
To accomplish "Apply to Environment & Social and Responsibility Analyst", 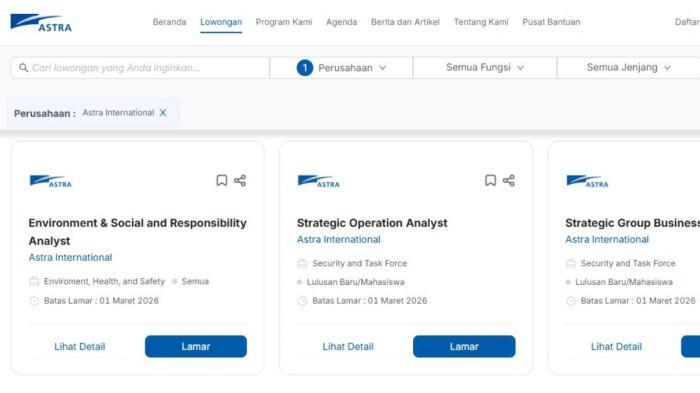I will click(196, 347).
